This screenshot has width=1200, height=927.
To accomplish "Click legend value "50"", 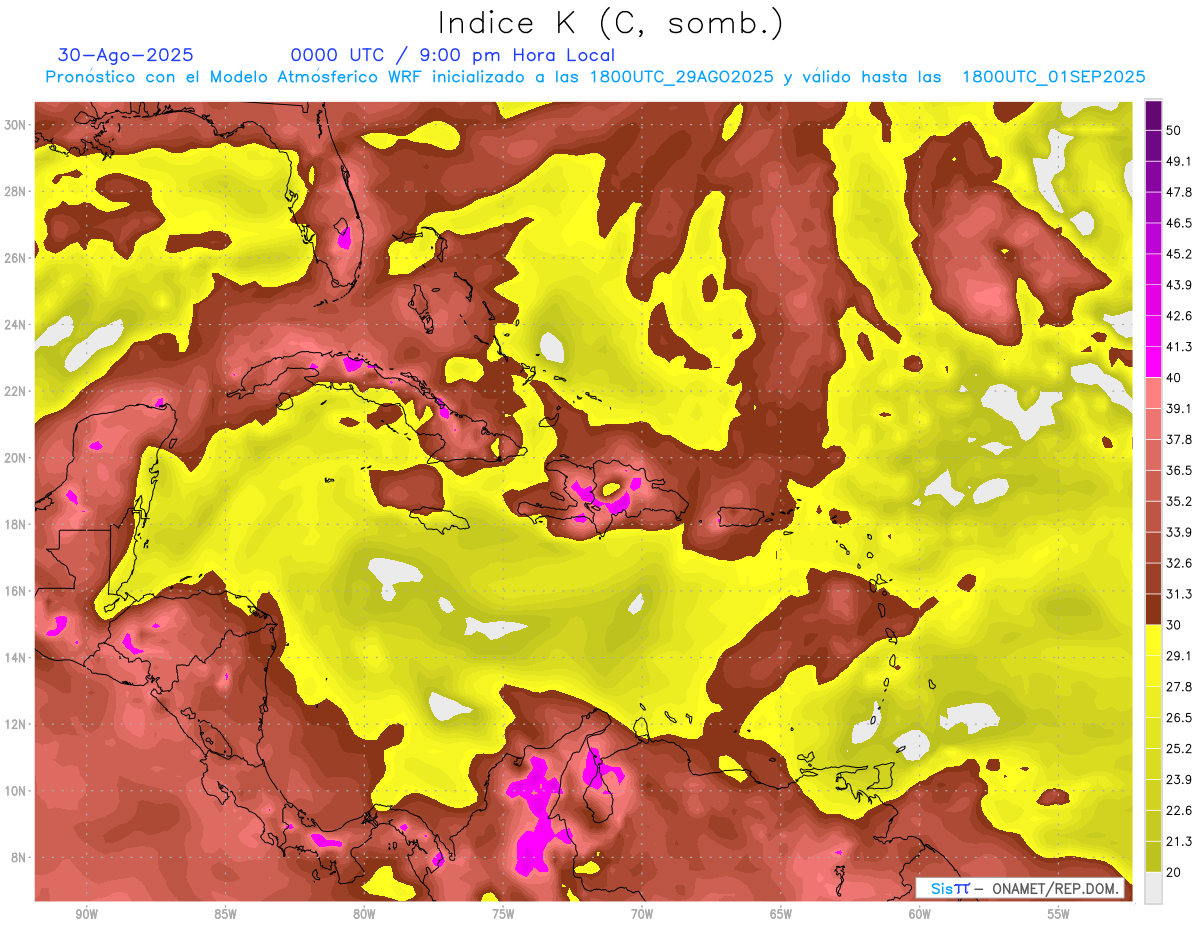I will tap(1175, 131).
